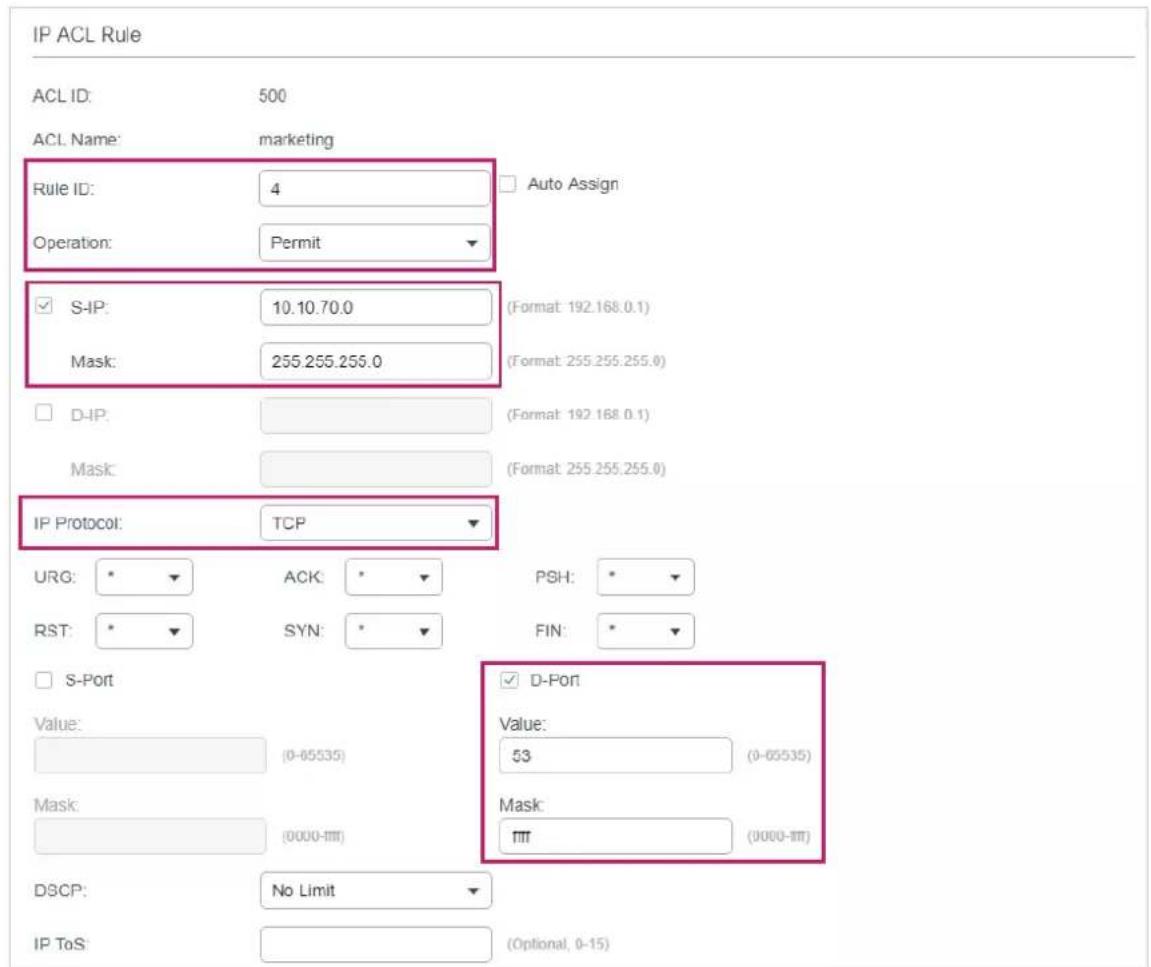Open the FIN flag dropdown

[645, 631]
